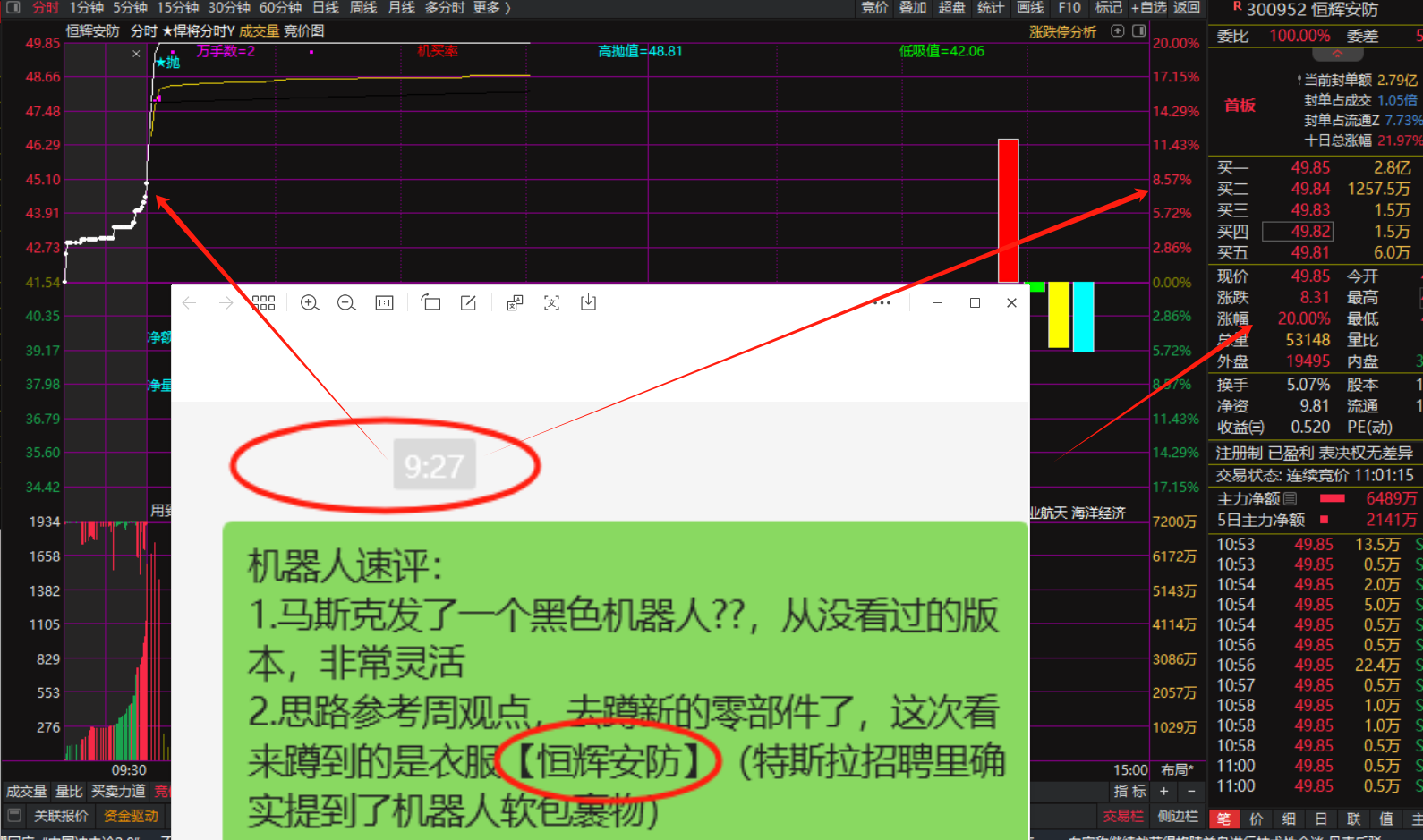Go back with the image viewer's left arrow

pyautogui.click(x=189, y=303)
